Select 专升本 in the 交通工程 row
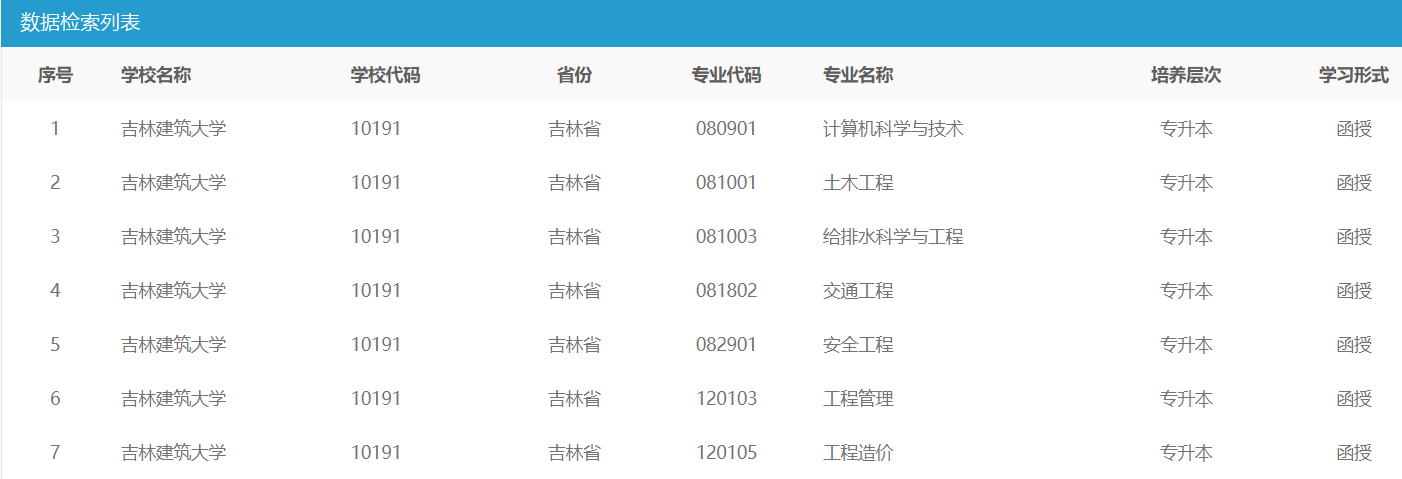Screen dimensions: 1402x479 click(x=1186, y=291)
